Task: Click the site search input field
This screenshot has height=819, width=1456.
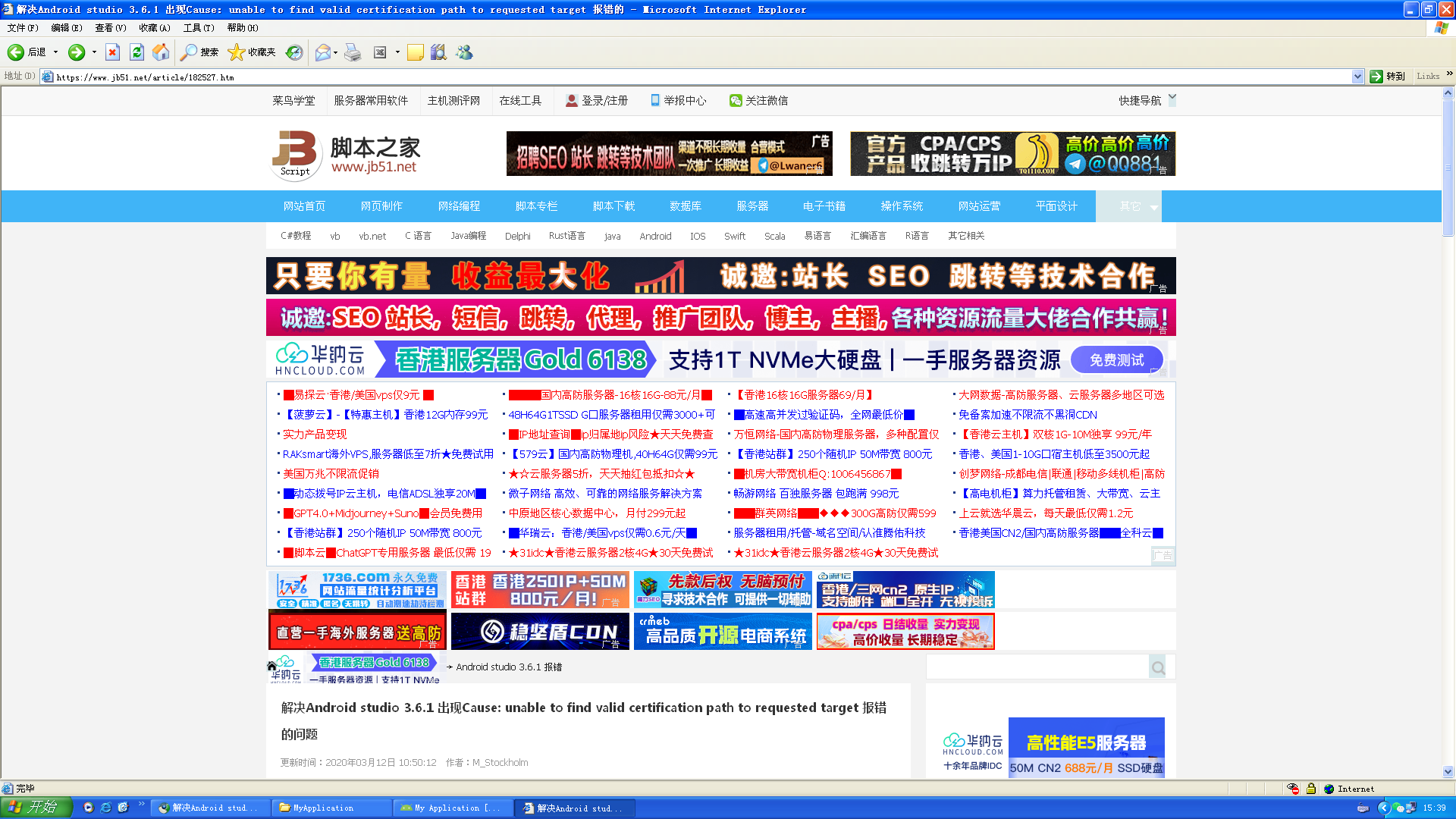Action: click(x=1037, y=667)
